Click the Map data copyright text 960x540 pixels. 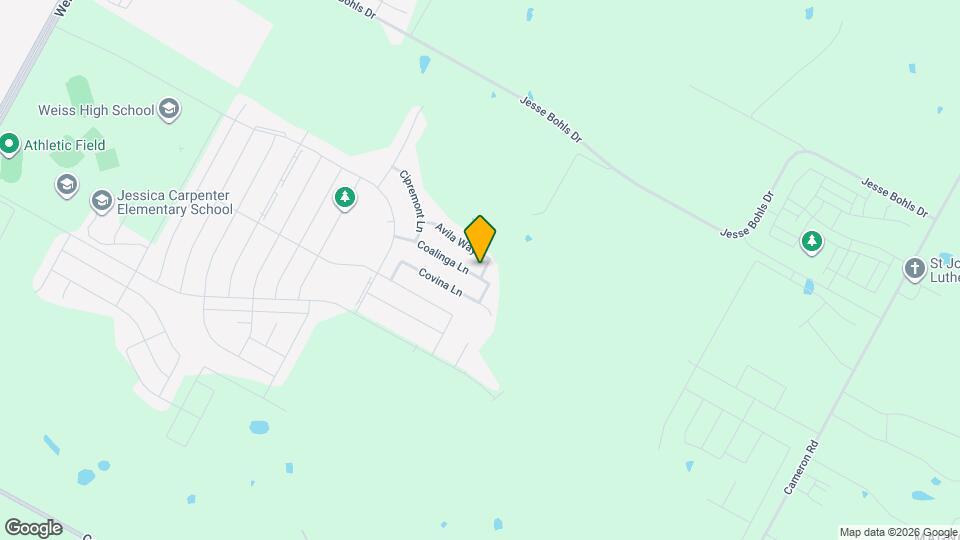pos(898,533)
